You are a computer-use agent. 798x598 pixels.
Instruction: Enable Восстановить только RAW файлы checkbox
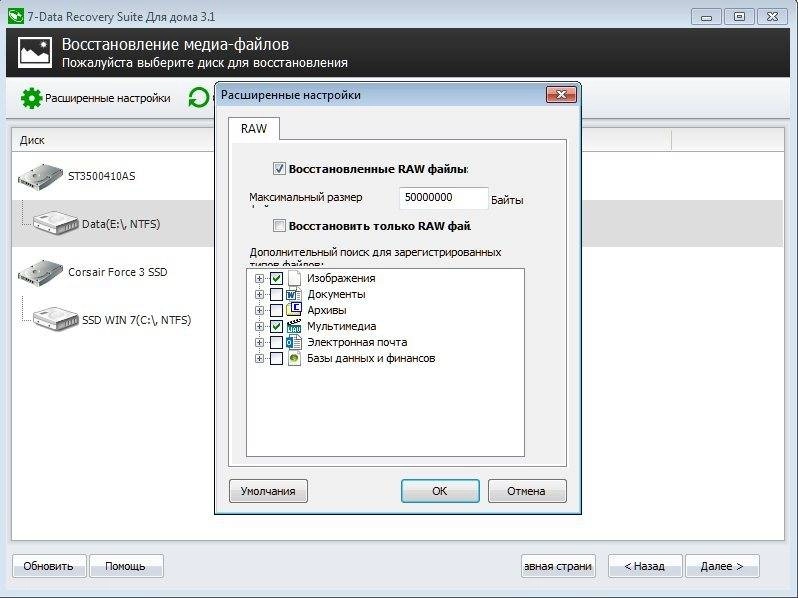[279, 225]
